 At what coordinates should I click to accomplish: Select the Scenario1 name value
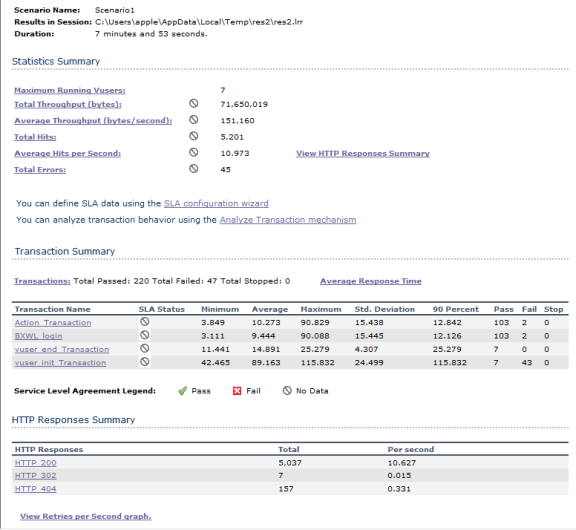(x=115, y=10)
